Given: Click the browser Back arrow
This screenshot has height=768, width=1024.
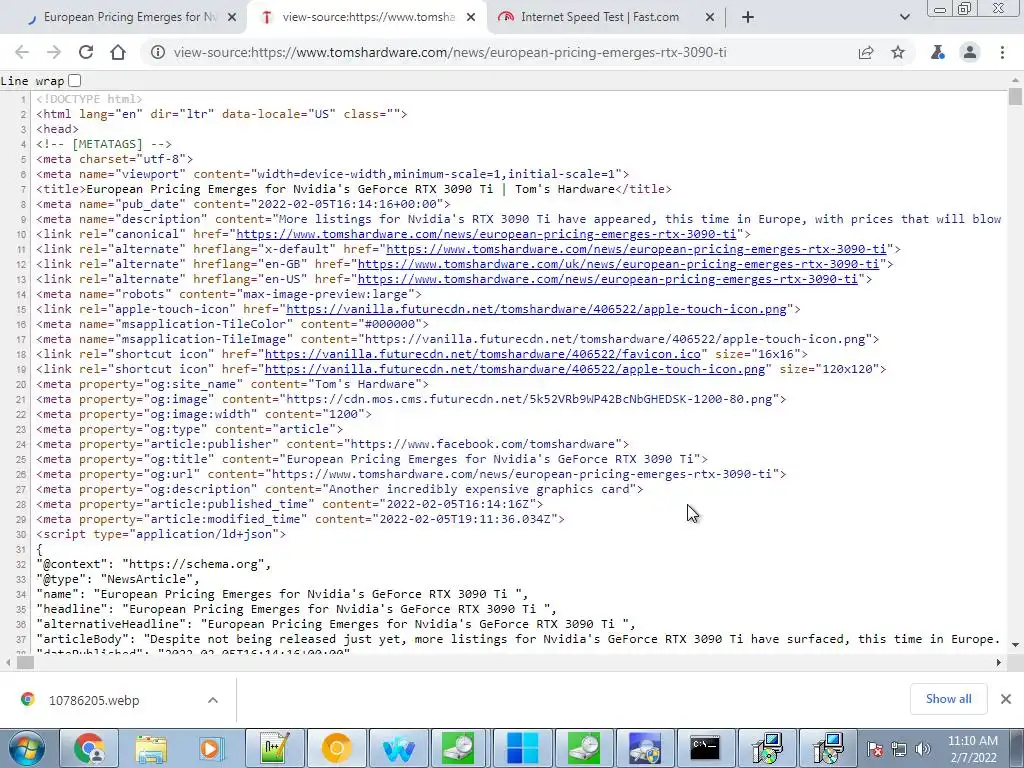Looking at the screenshot, I should coord(22,52).
